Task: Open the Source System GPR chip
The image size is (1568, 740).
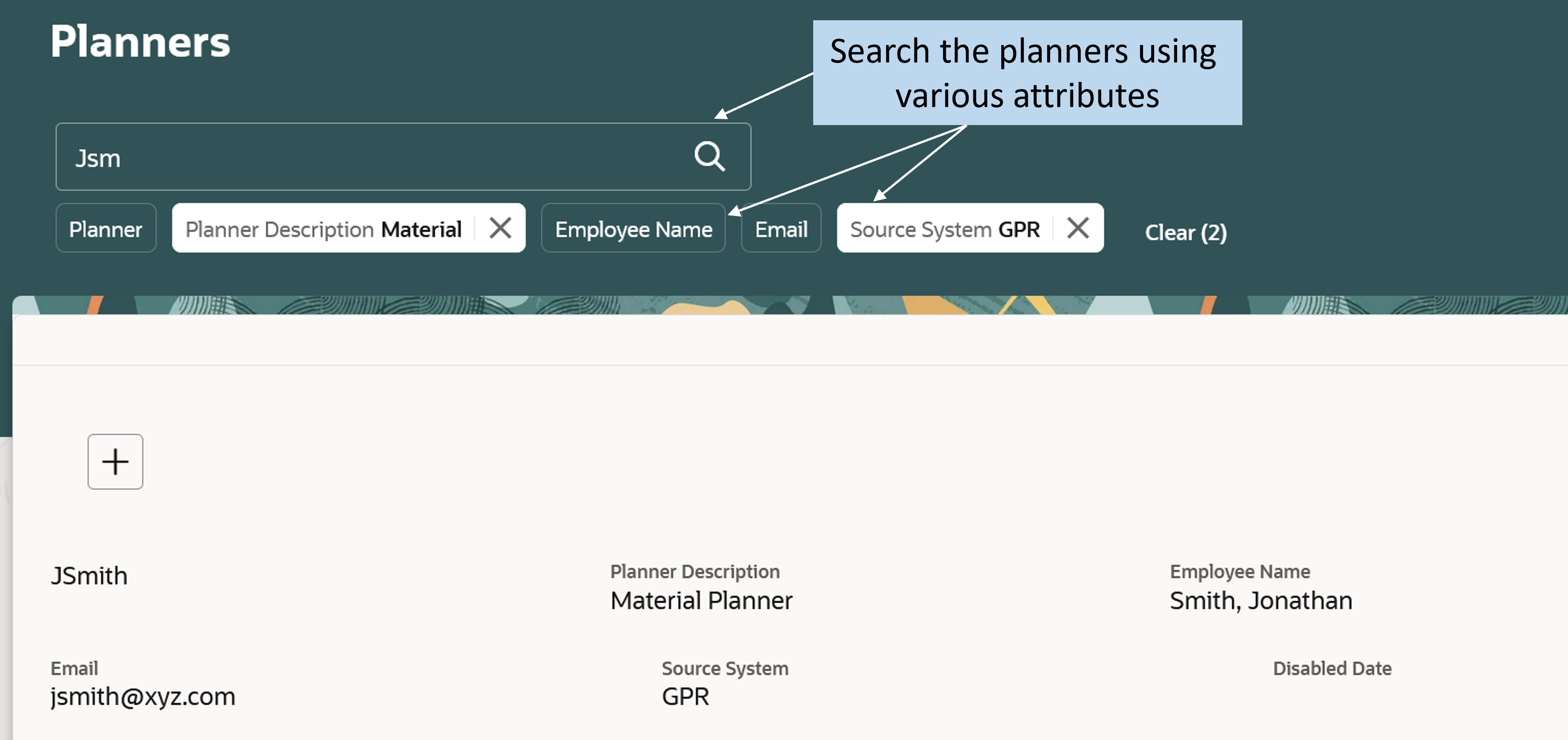Action: click(945, 229)
